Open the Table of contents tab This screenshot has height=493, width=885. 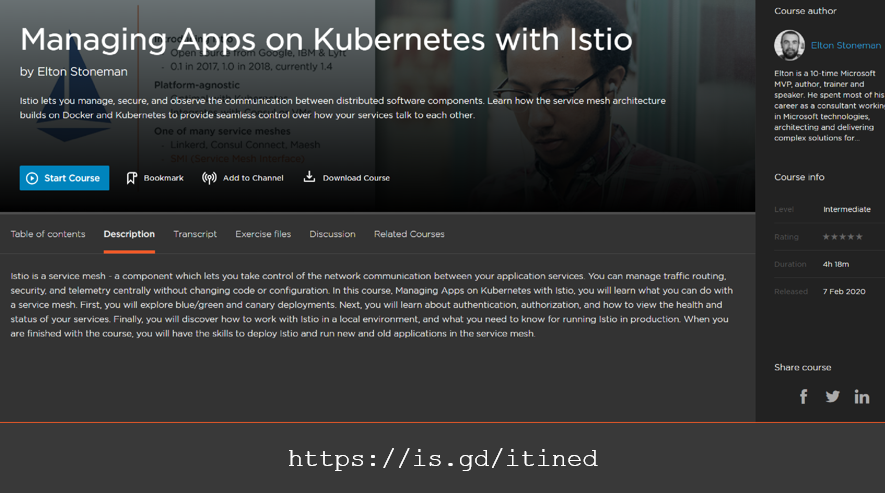[48, 234]
